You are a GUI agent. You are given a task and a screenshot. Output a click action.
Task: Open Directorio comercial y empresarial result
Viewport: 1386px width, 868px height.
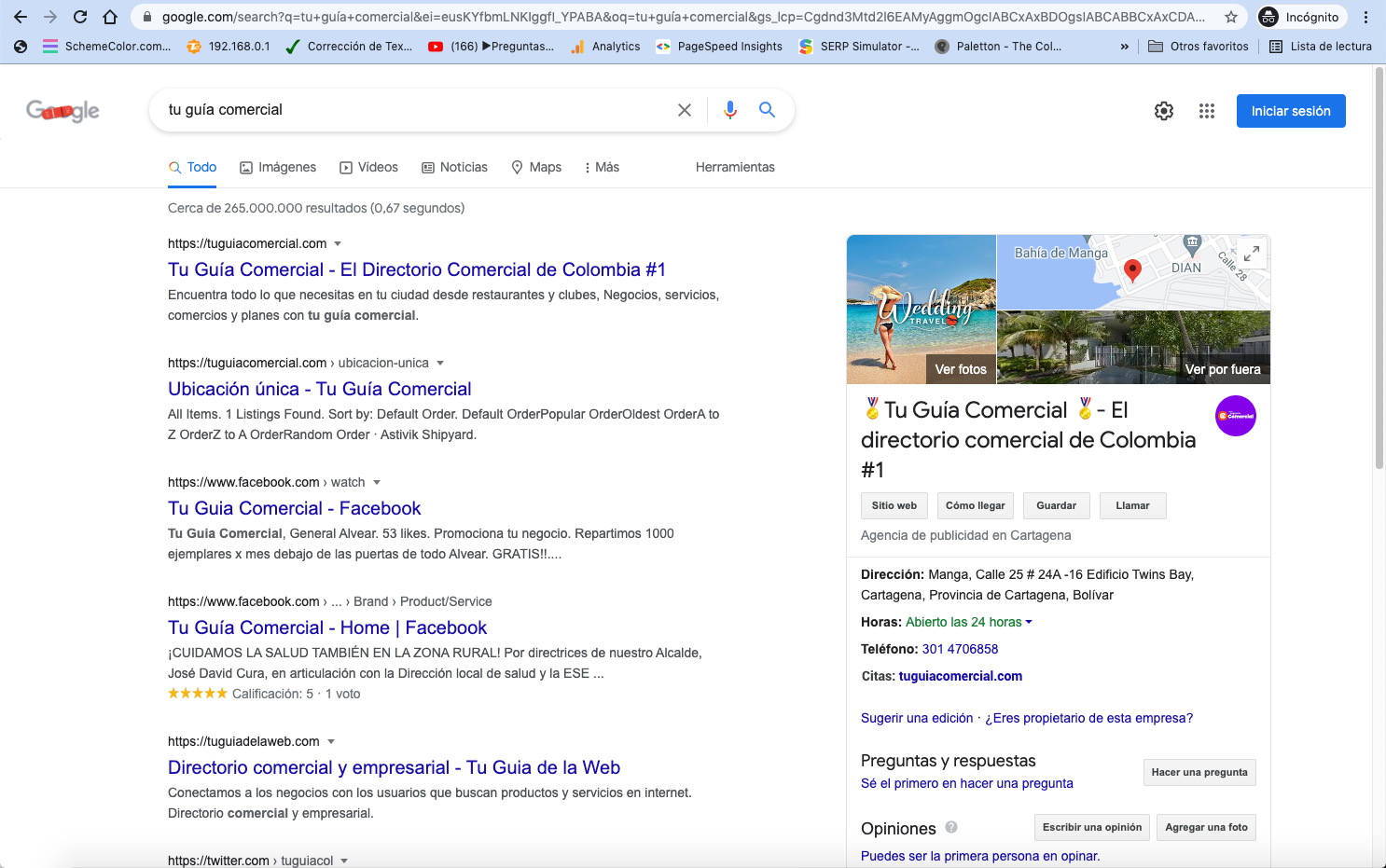395,767
